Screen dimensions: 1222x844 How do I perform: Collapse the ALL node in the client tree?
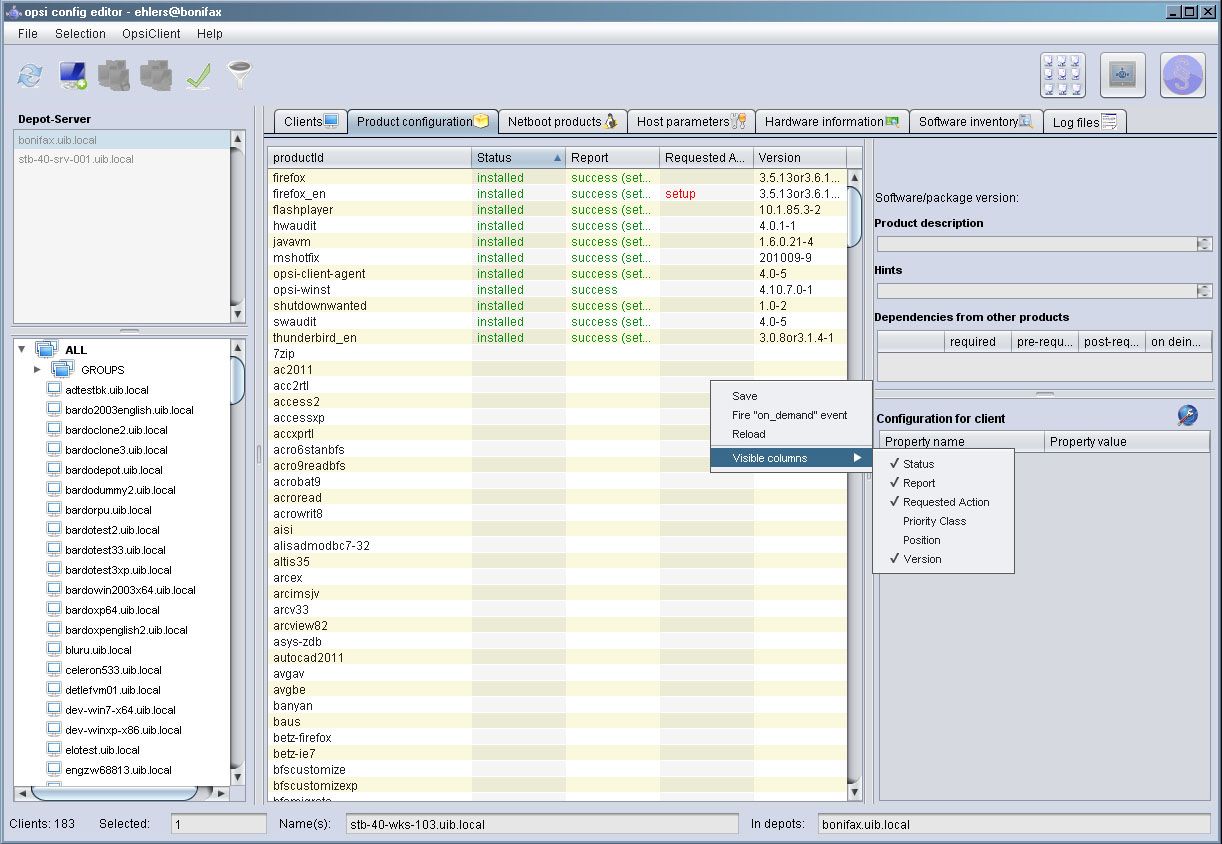point(22,350)
